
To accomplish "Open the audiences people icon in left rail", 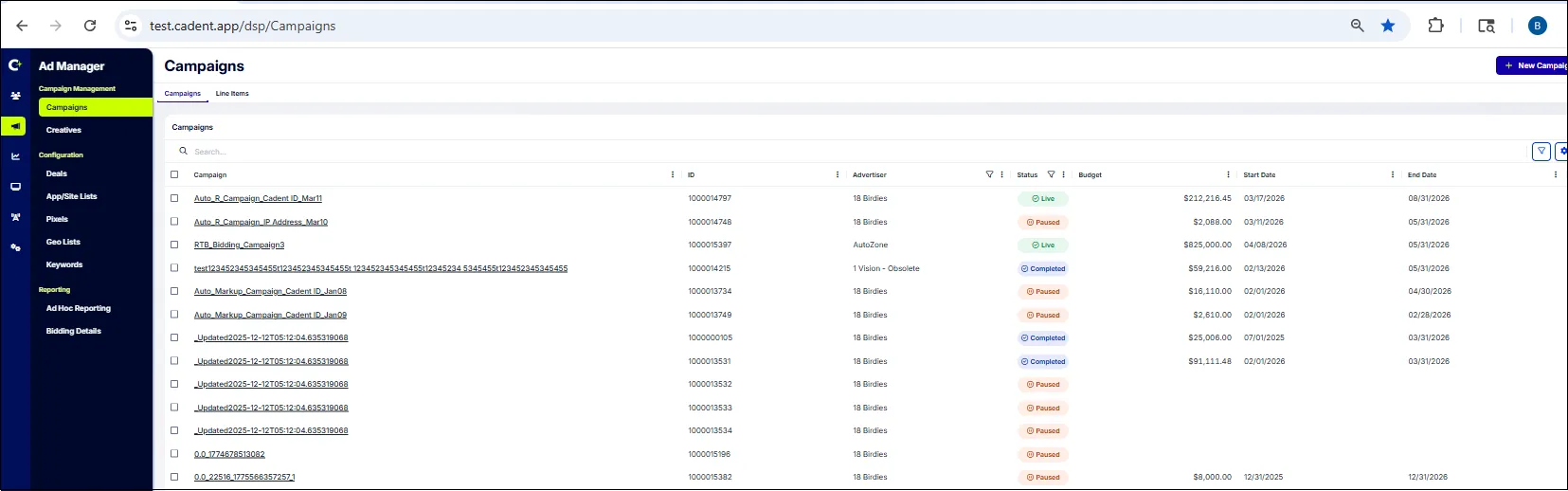I will (x=15, y=96).
